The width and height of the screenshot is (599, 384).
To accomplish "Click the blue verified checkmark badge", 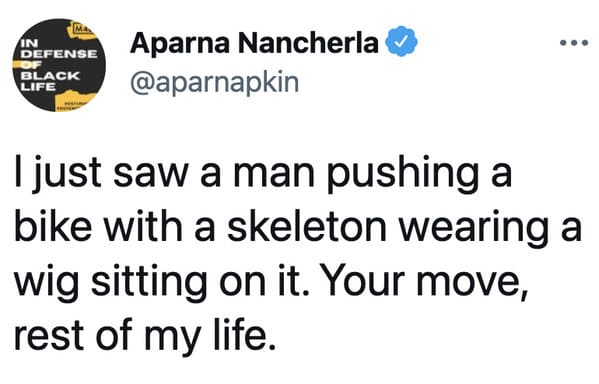I will pos(401,41).
